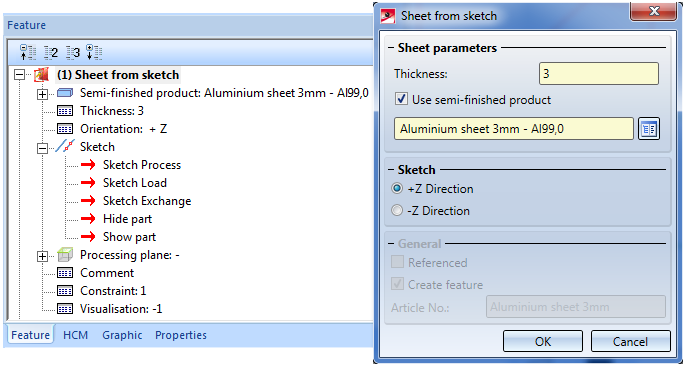Switch to the HCM tab

pos(75,335)
